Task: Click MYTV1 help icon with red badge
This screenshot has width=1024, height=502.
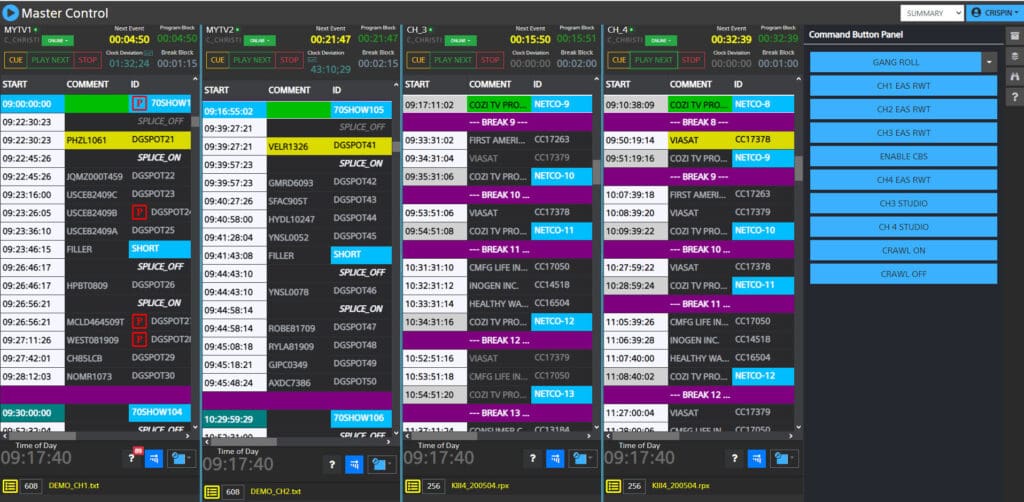Action: 132,458
